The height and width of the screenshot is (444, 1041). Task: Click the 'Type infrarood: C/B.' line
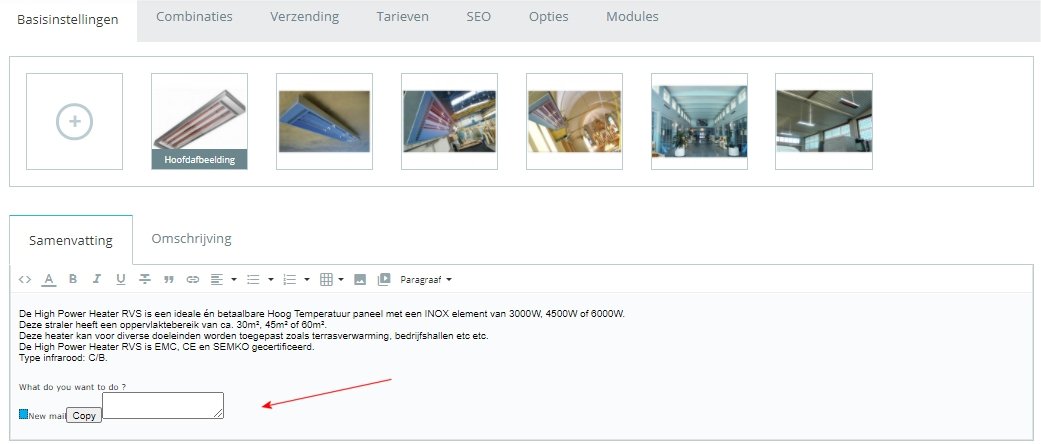63,358
